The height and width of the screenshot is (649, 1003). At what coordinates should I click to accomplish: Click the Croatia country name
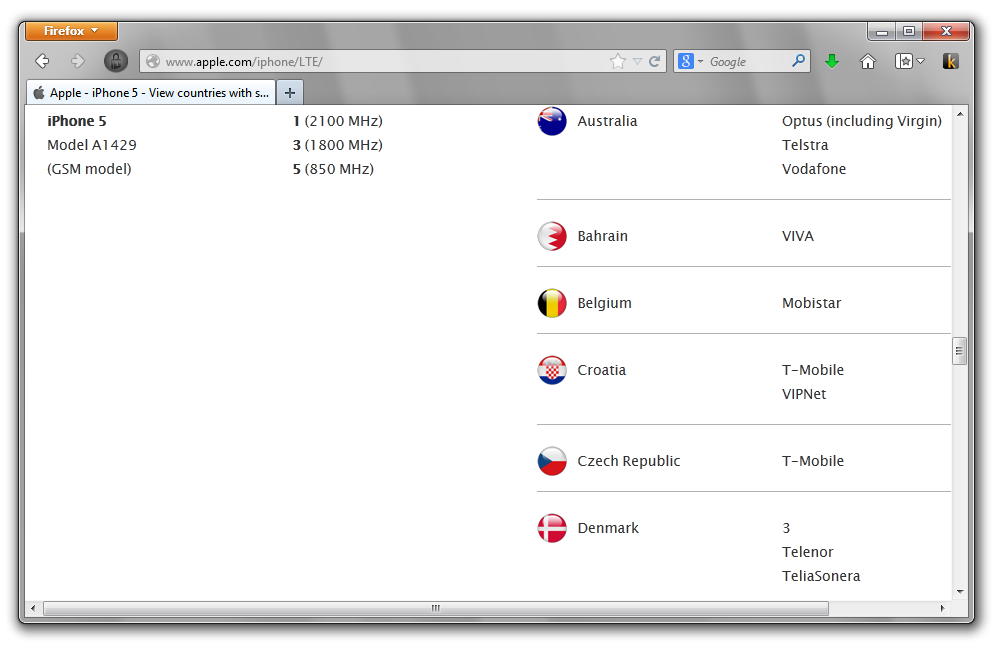click(x=601, y=370)
